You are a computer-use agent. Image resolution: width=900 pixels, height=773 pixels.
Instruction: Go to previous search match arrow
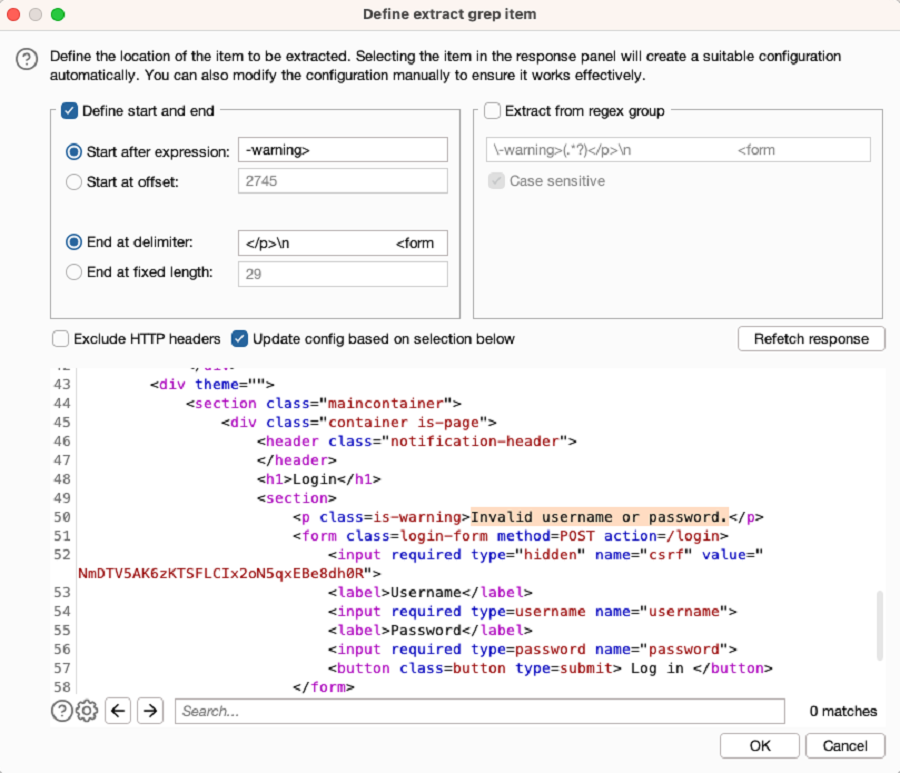(118, 711)
